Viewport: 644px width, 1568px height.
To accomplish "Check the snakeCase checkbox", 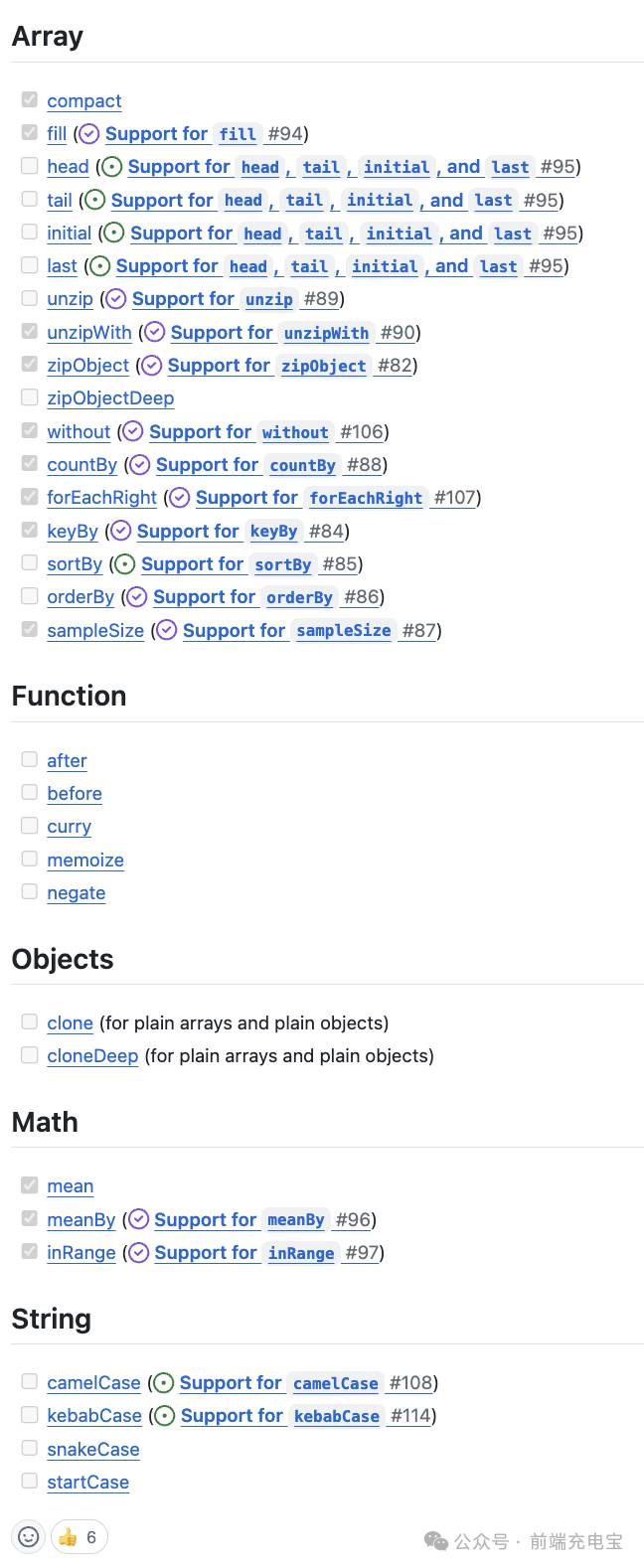I will tap(30, 1449).
